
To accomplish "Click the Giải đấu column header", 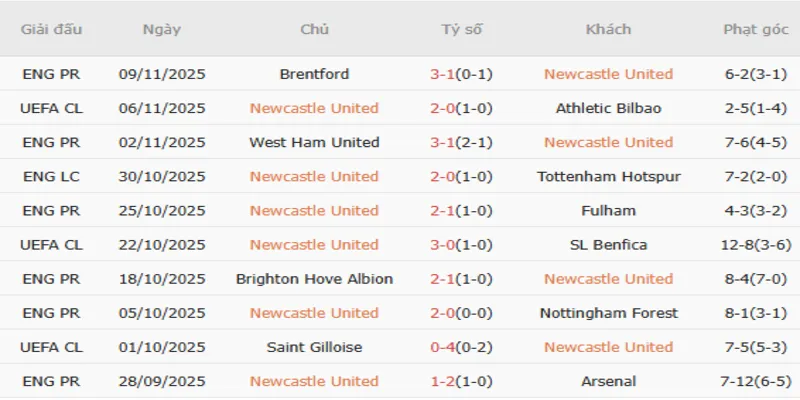I will [51, 29].
